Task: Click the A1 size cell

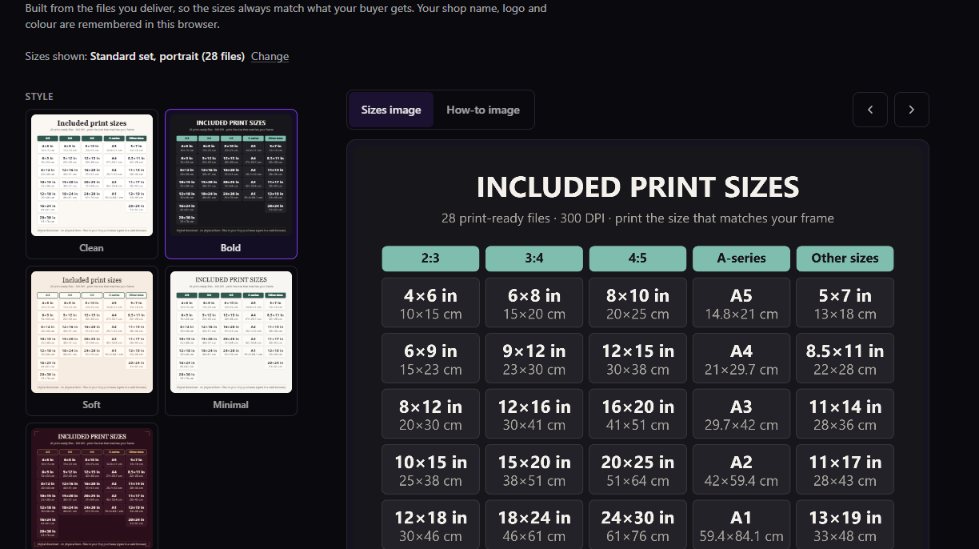Action: point(741,525)
